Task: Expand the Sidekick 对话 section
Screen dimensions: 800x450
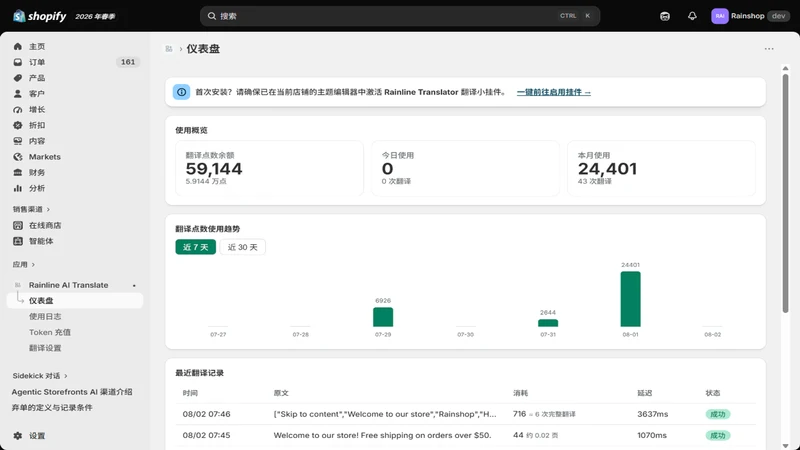Action: point(40,376)
